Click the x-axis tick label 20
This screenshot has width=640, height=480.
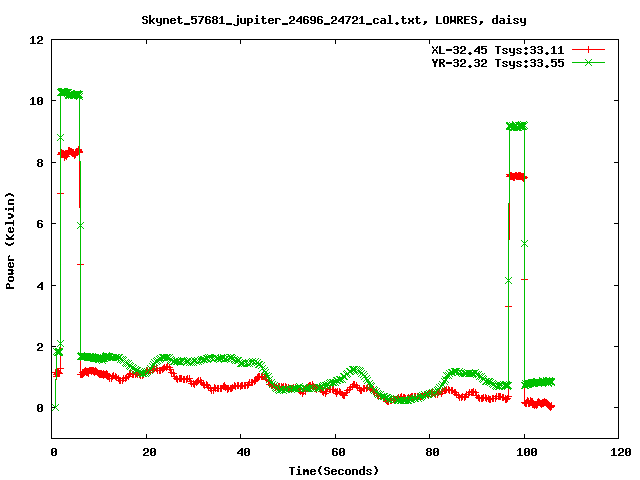click(149, 452)
